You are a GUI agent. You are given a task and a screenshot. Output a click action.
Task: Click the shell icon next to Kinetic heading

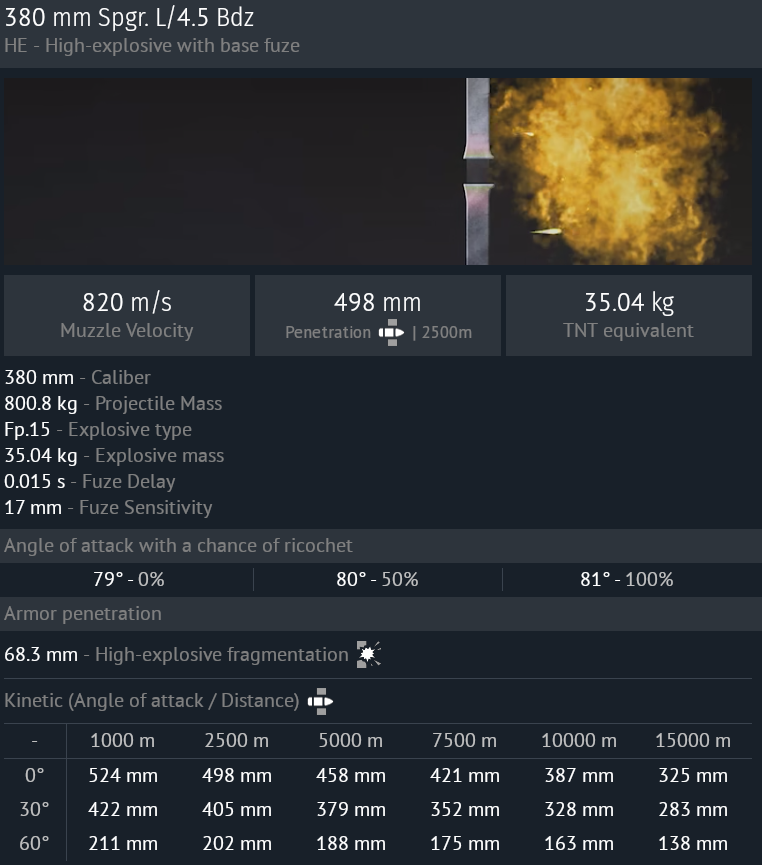click(x=320, y=702)
